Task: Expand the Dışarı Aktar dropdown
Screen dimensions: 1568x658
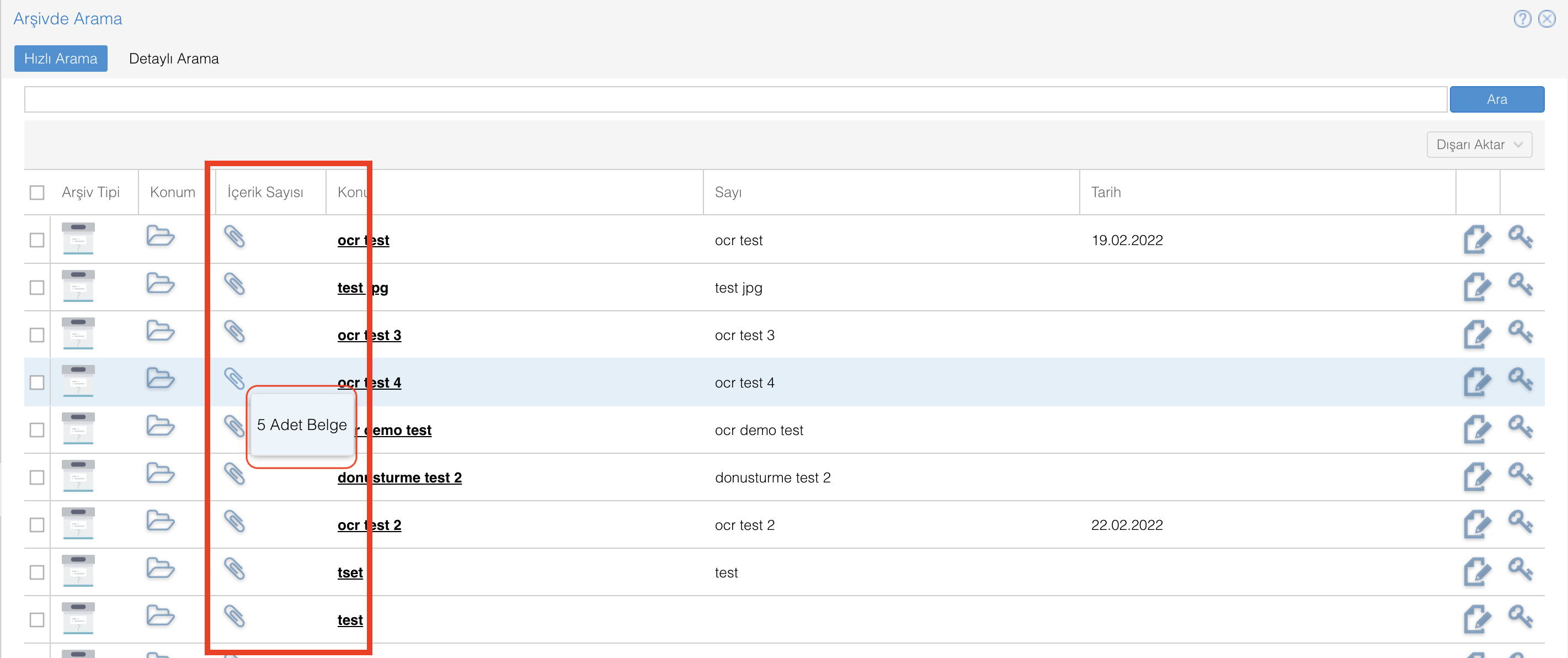Action: tap(1479, 145)
